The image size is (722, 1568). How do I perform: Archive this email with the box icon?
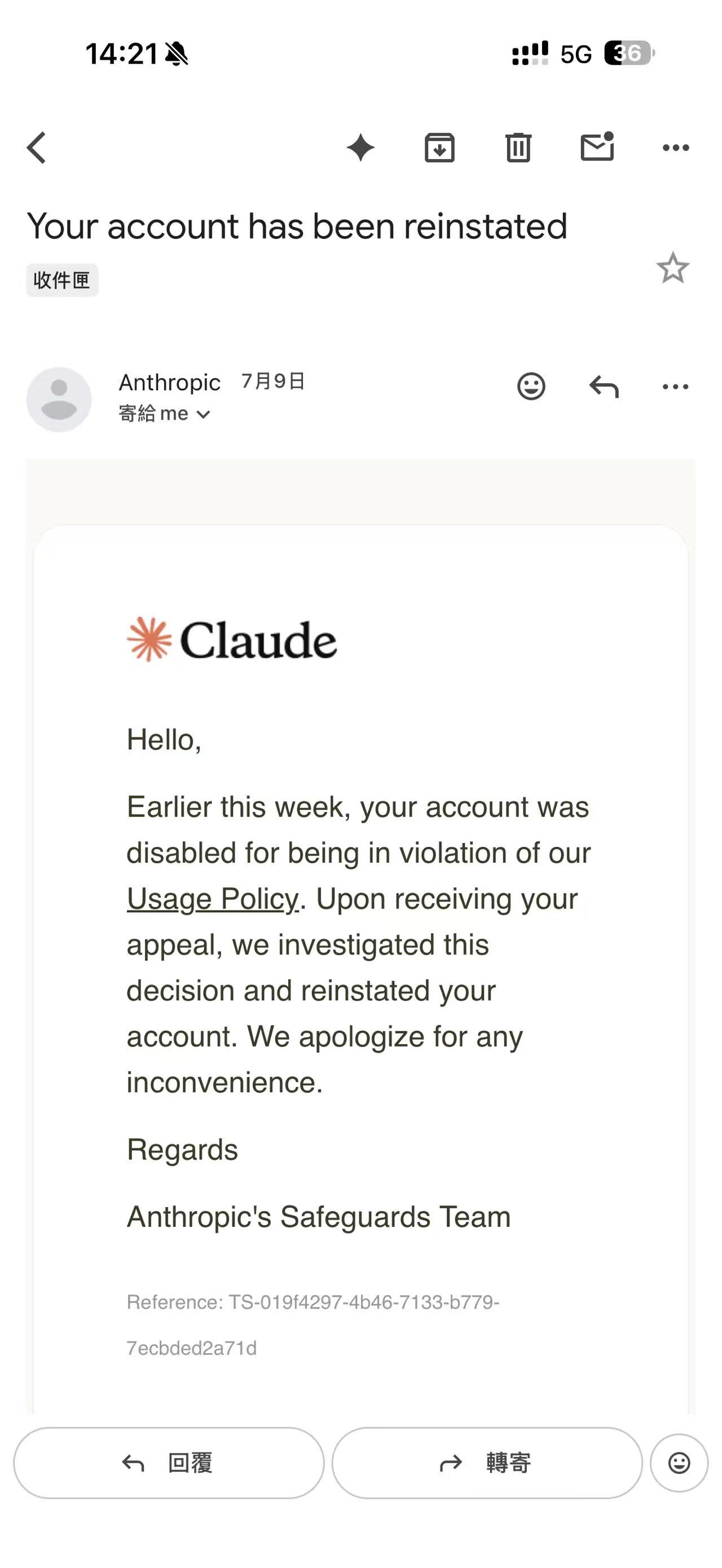tap(439, 148)
